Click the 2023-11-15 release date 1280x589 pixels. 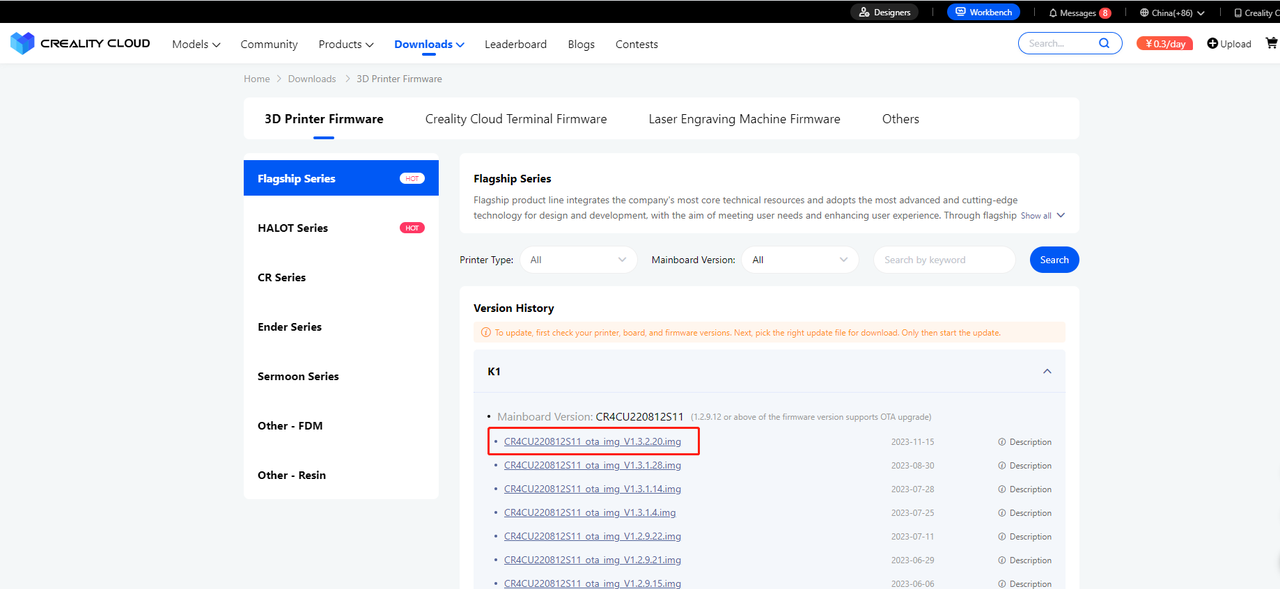913,442
